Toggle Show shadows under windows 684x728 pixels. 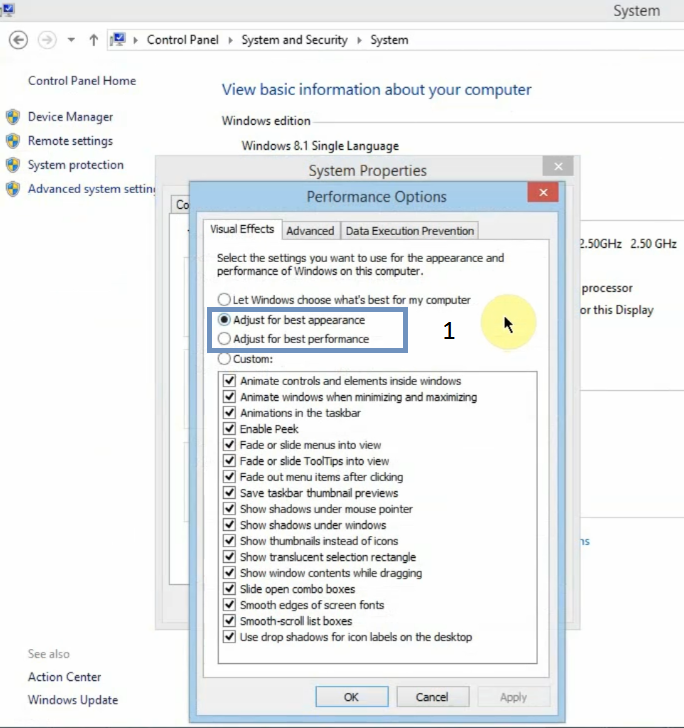coord(229,525)
